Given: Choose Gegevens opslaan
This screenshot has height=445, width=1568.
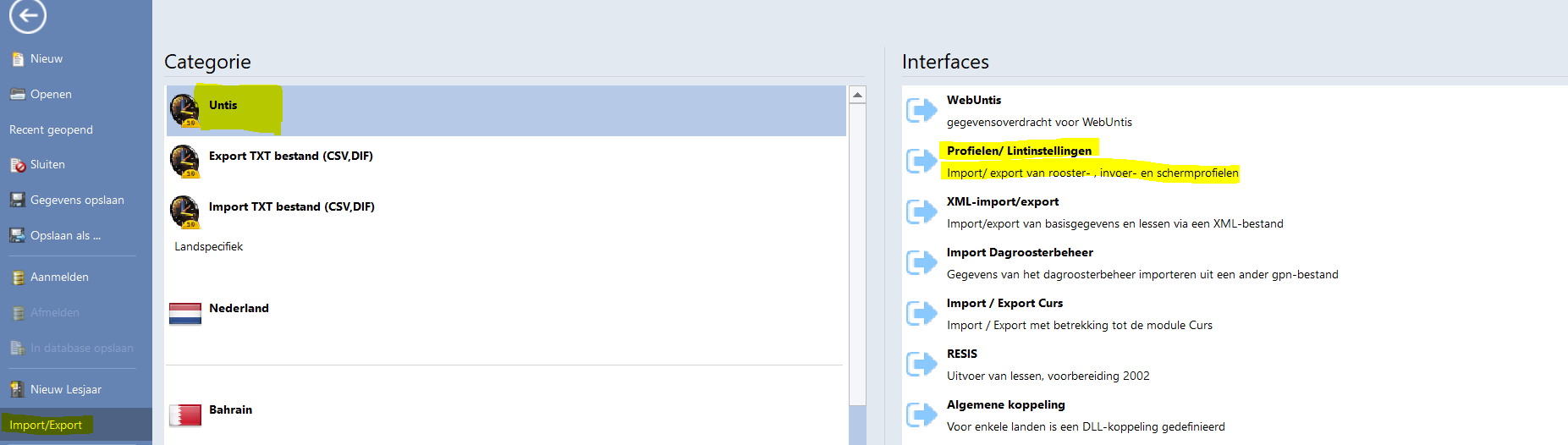Looking at the screenshot, I should pos(77,201).
